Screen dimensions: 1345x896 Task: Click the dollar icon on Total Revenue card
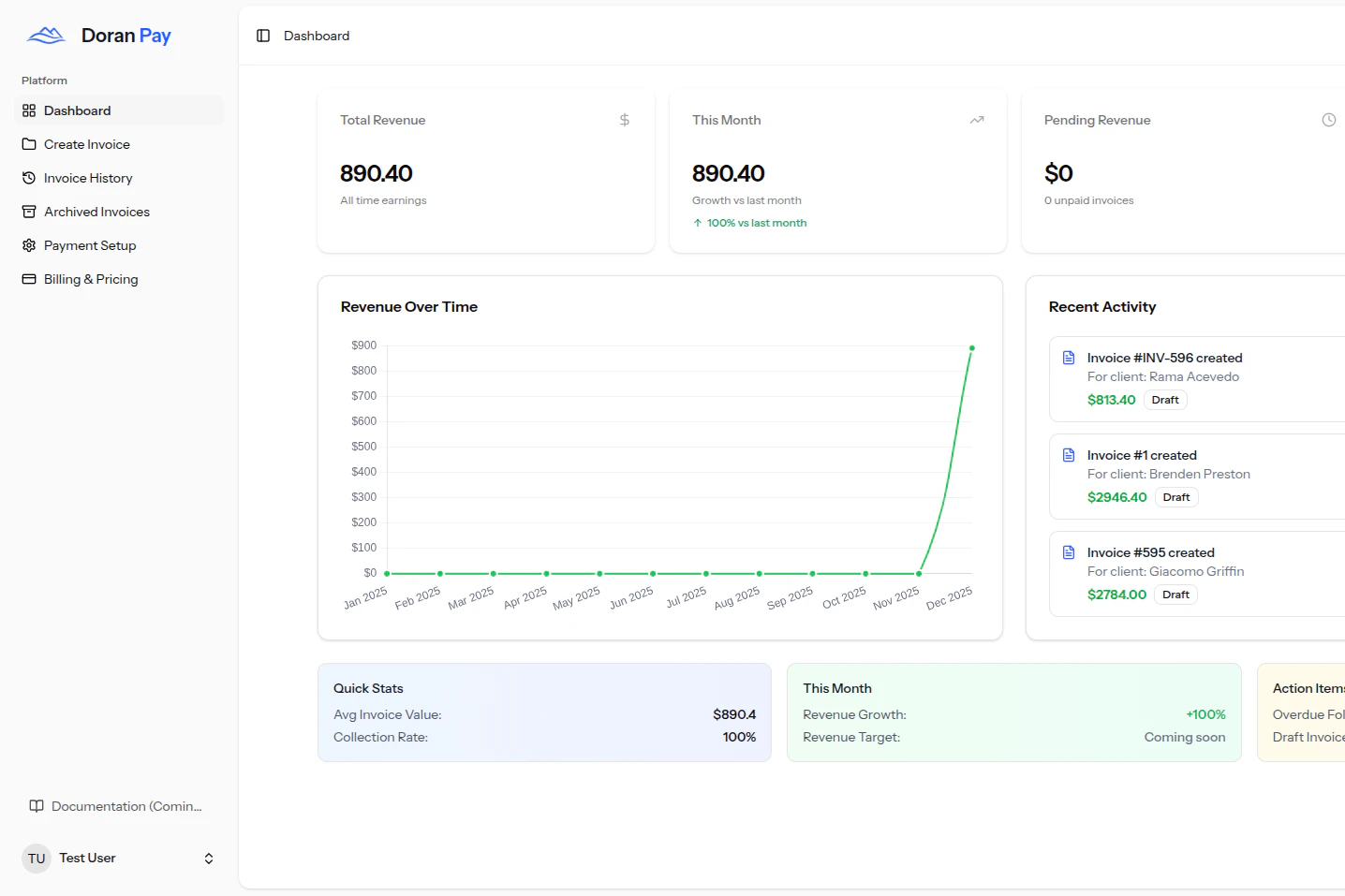(624, 120)
